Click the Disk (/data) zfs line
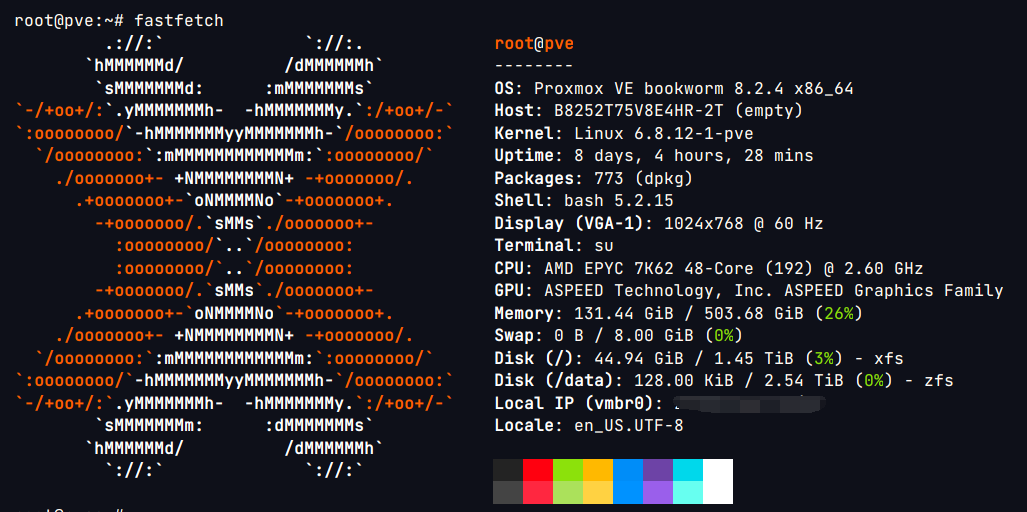The width and height of the screenshot is (1027, 512). pyautogui.click(x=724, y=380)
